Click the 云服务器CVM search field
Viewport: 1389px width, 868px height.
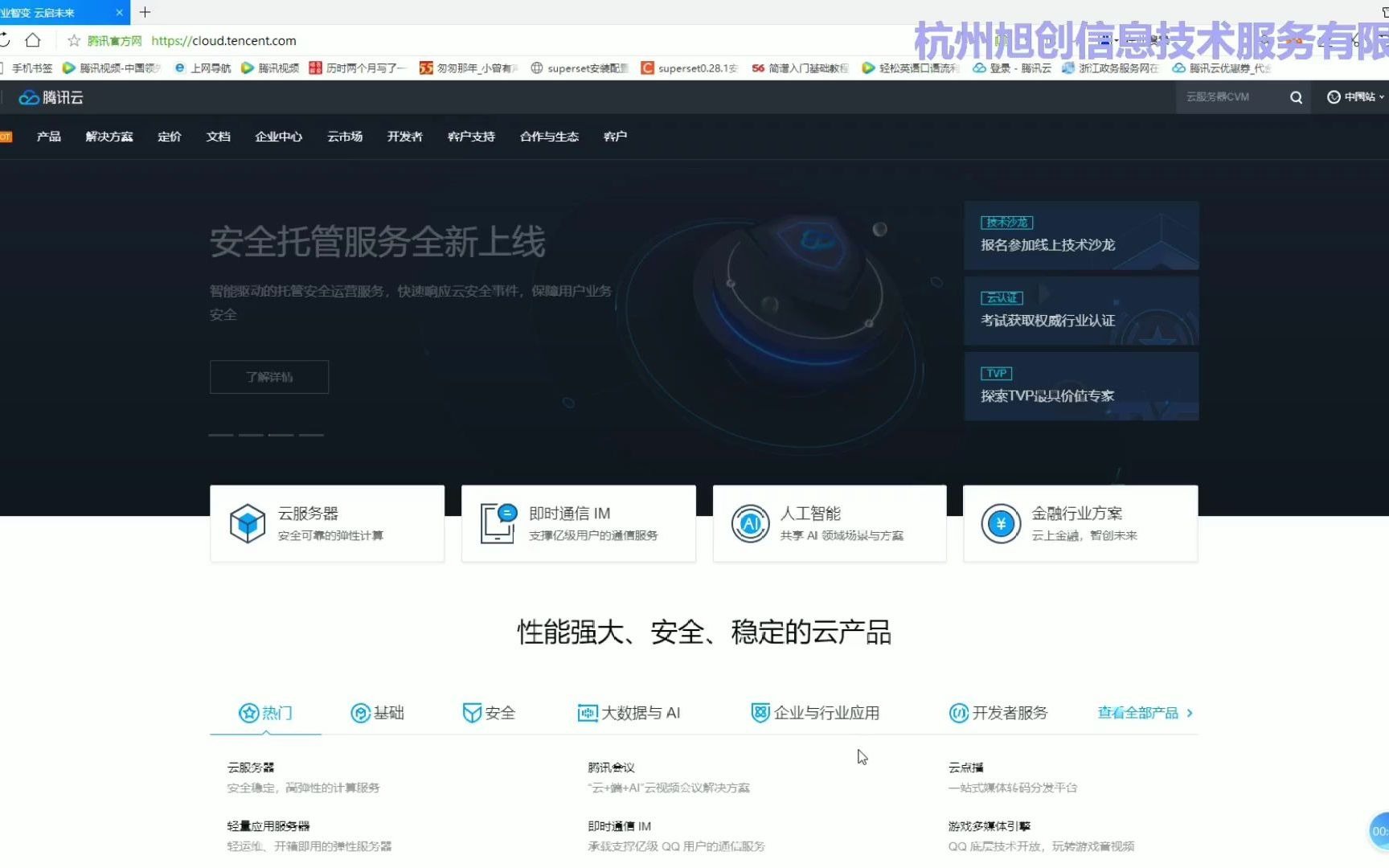point(1230,97)
